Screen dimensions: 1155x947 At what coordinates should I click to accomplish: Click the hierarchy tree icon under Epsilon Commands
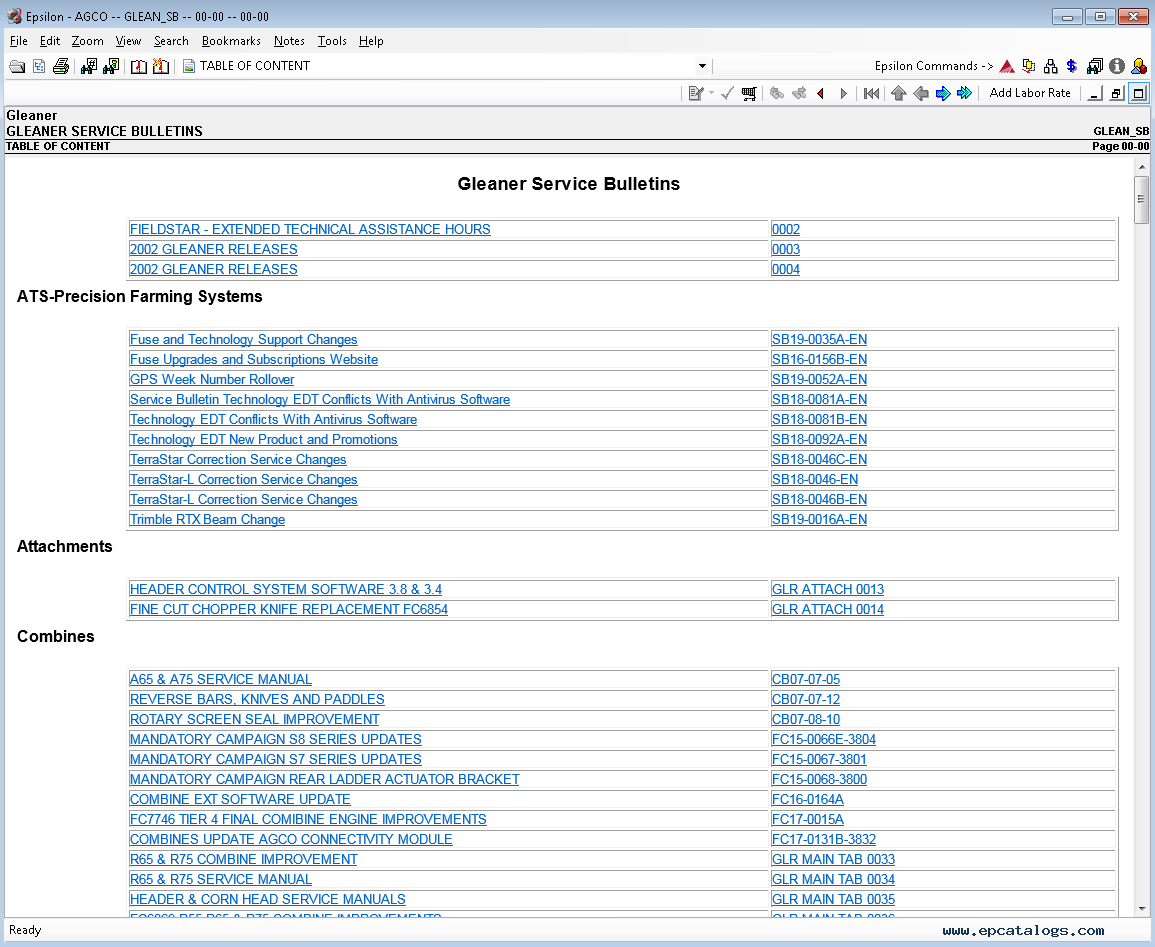coord(1051,66)
